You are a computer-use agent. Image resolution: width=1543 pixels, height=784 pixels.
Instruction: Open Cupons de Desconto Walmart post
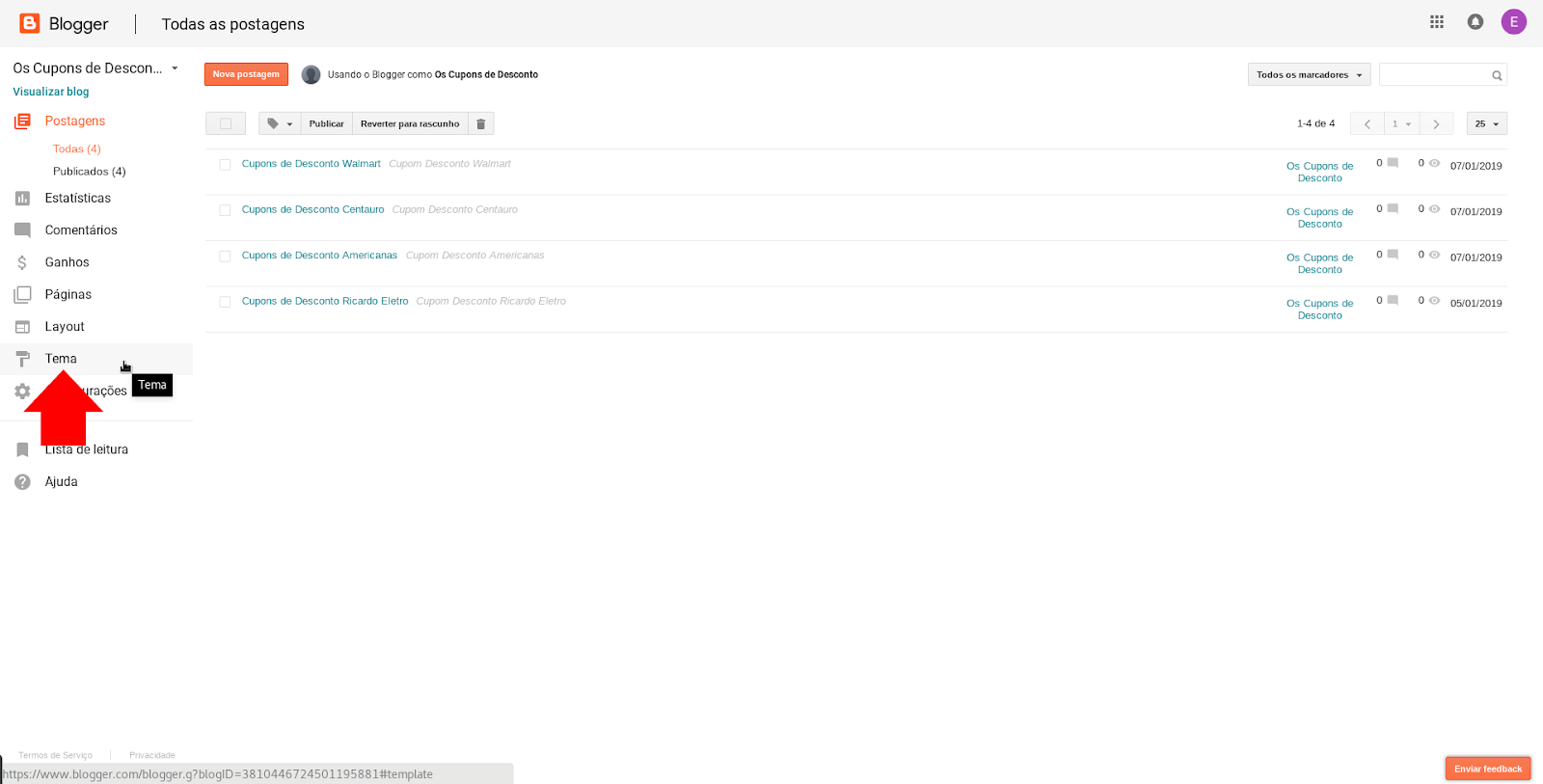pyautogui.click(x=311, y=164)
